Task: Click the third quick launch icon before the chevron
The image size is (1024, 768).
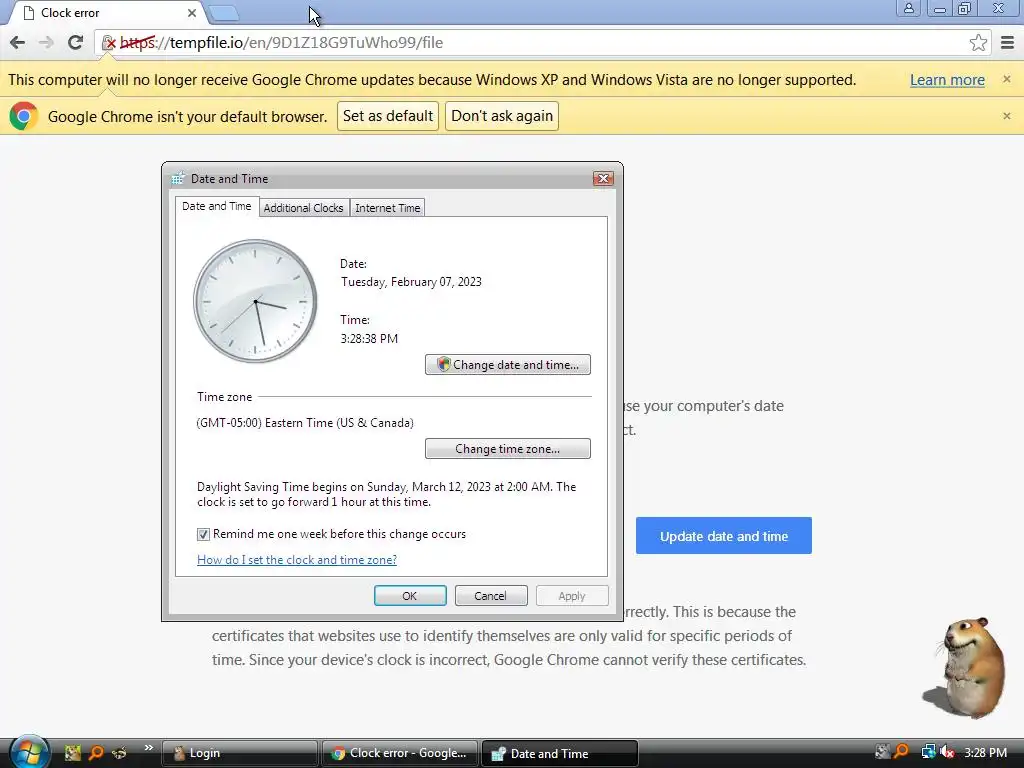Action: click(119, 753)
